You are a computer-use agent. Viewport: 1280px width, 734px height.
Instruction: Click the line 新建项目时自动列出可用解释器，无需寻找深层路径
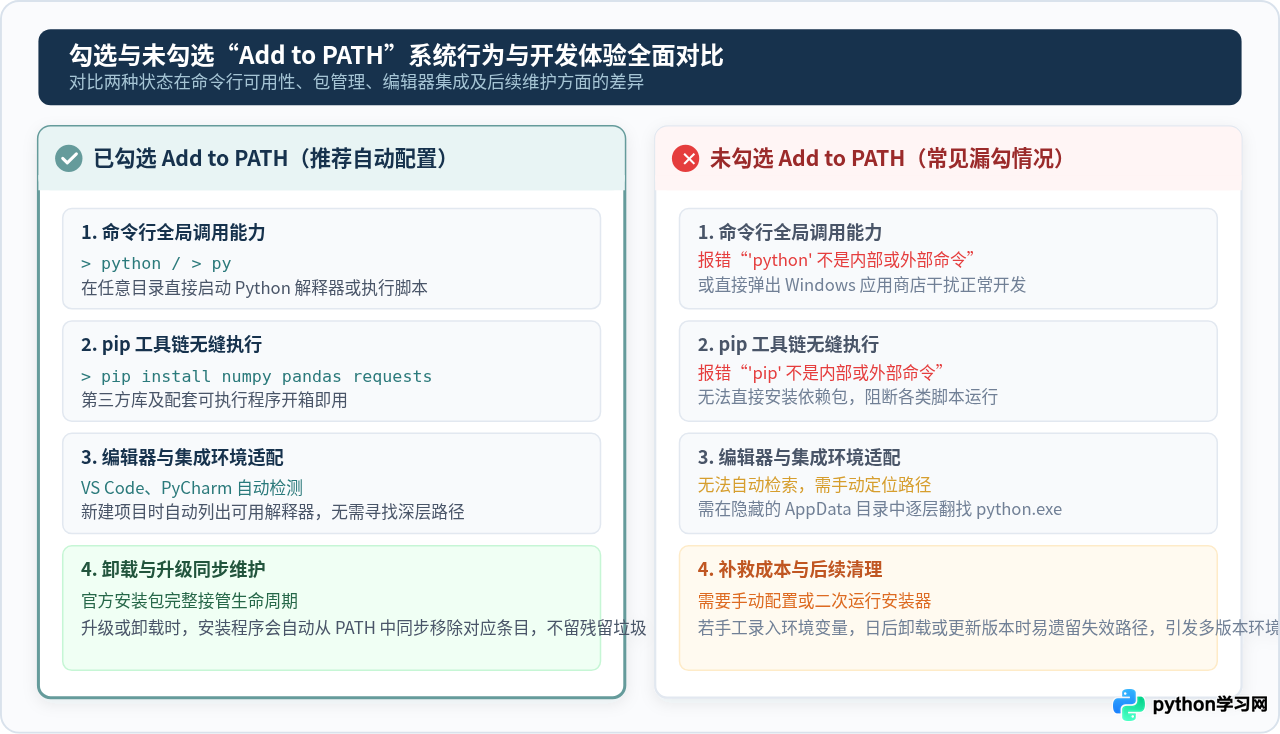pos(273,511)
